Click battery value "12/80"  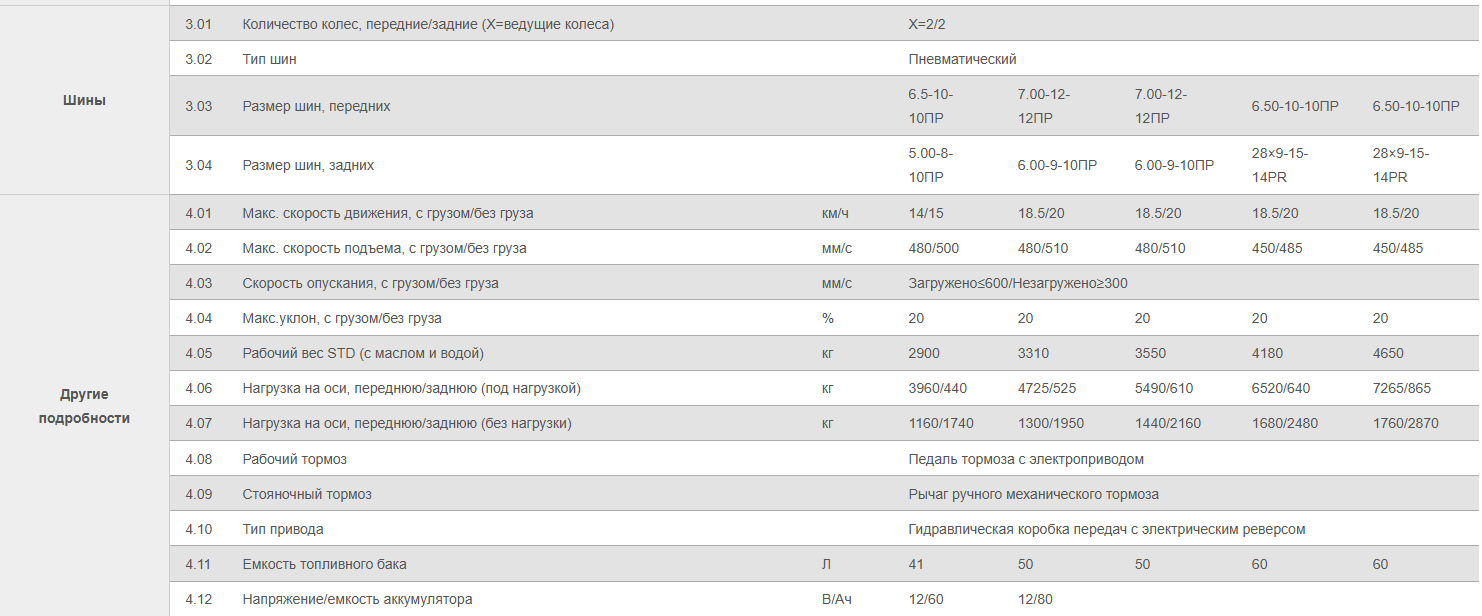coord(1035,599)
